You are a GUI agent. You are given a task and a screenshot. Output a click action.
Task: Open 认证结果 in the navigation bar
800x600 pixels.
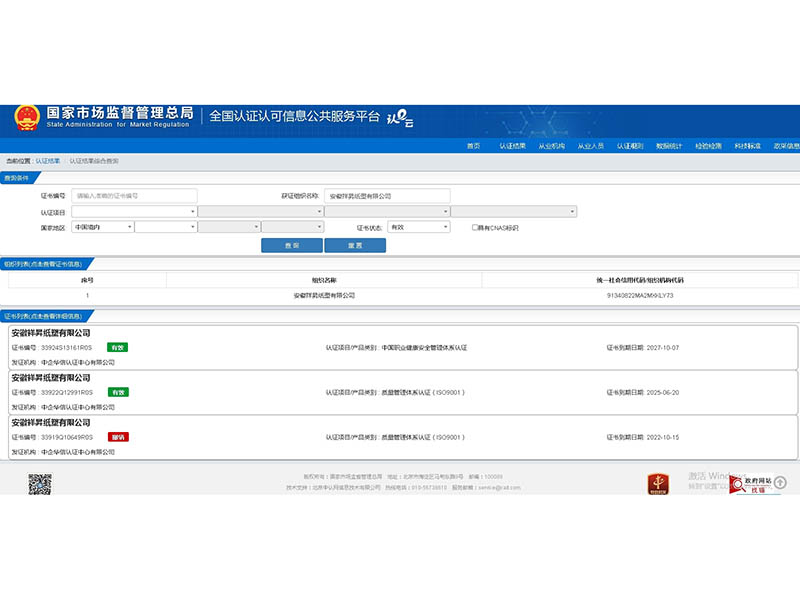pos(512,146)
